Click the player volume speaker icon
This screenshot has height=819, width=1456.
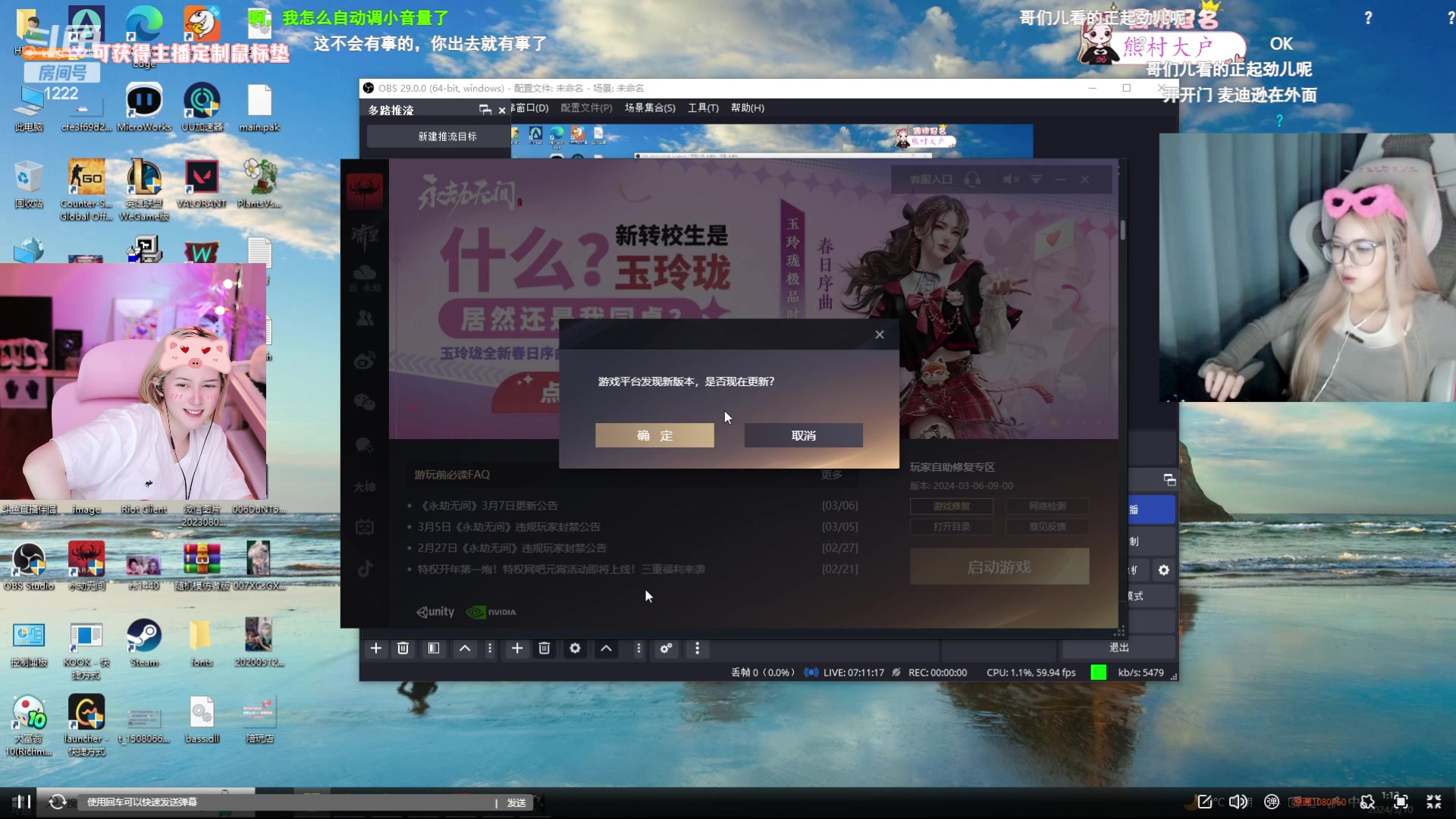point(1238,802)
